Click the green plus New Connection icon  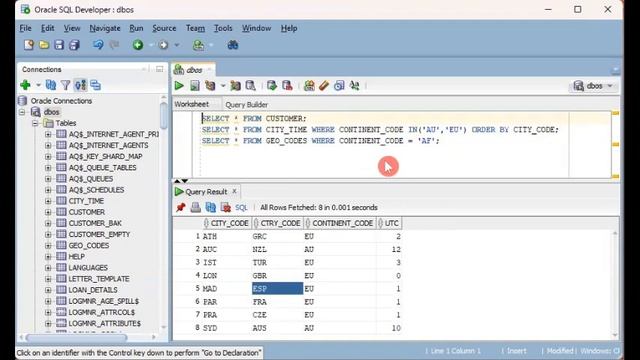pyautogui.click(x=25, y=85)
